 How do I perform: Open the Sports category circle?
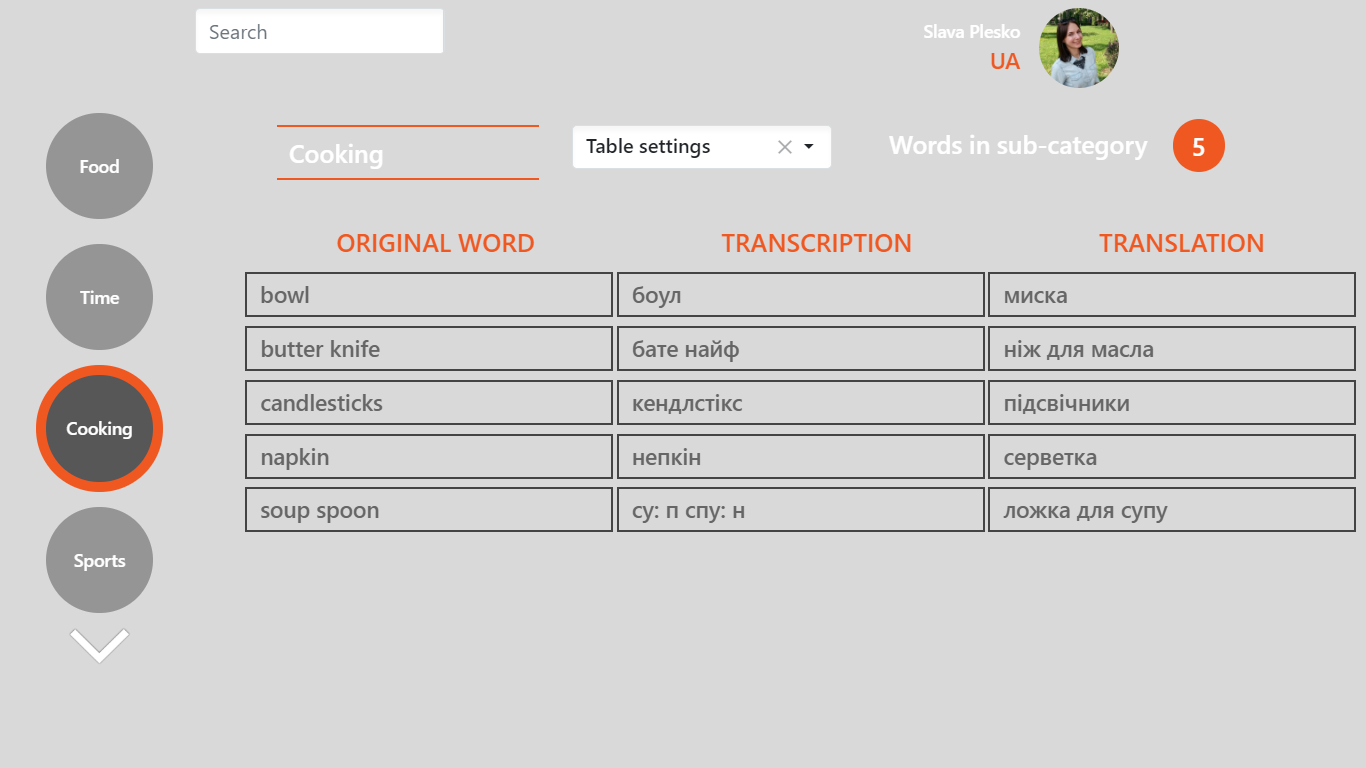pyautogui.click(x=99, y=560)
